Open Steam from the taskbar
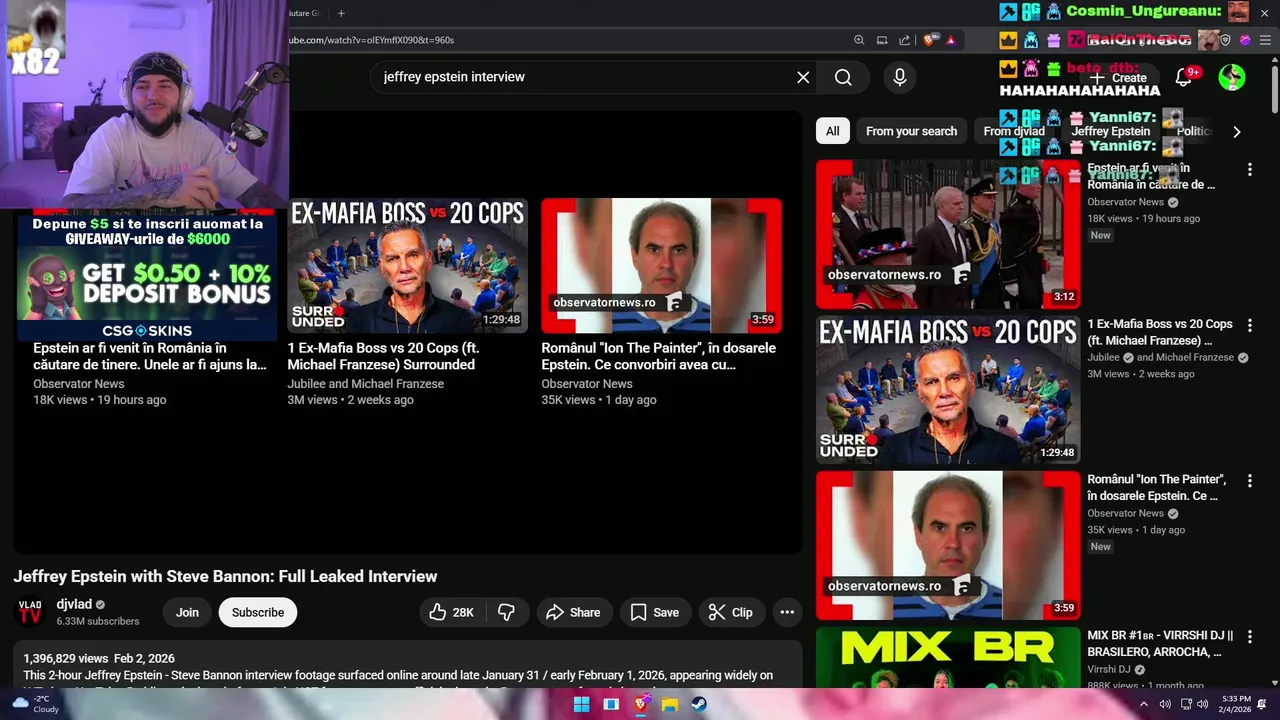The width and height of the screenshot is (1280, 720). 699,704
